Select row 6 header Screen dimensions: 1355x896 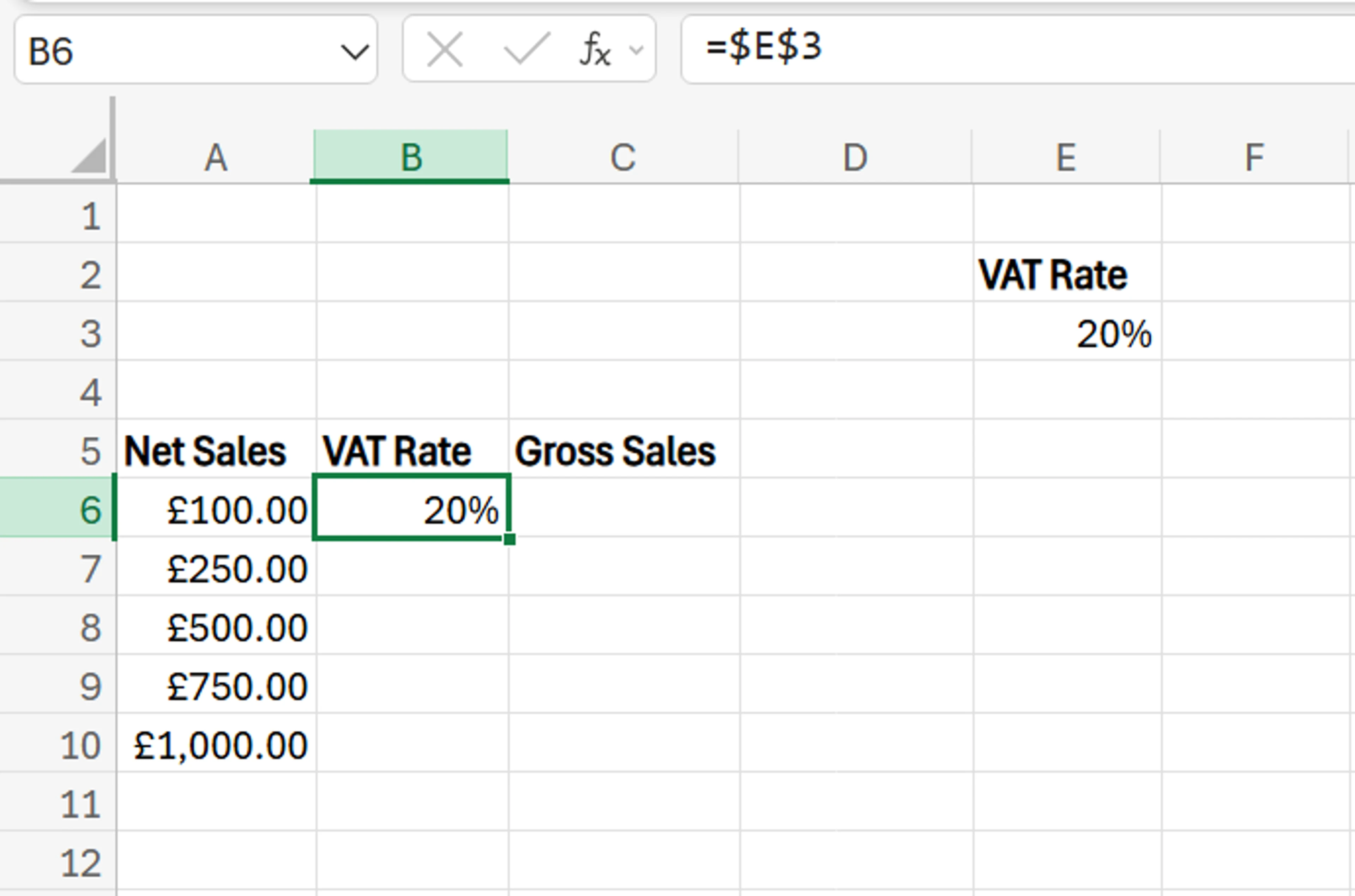pyautogui.click(x=57, y=509)
